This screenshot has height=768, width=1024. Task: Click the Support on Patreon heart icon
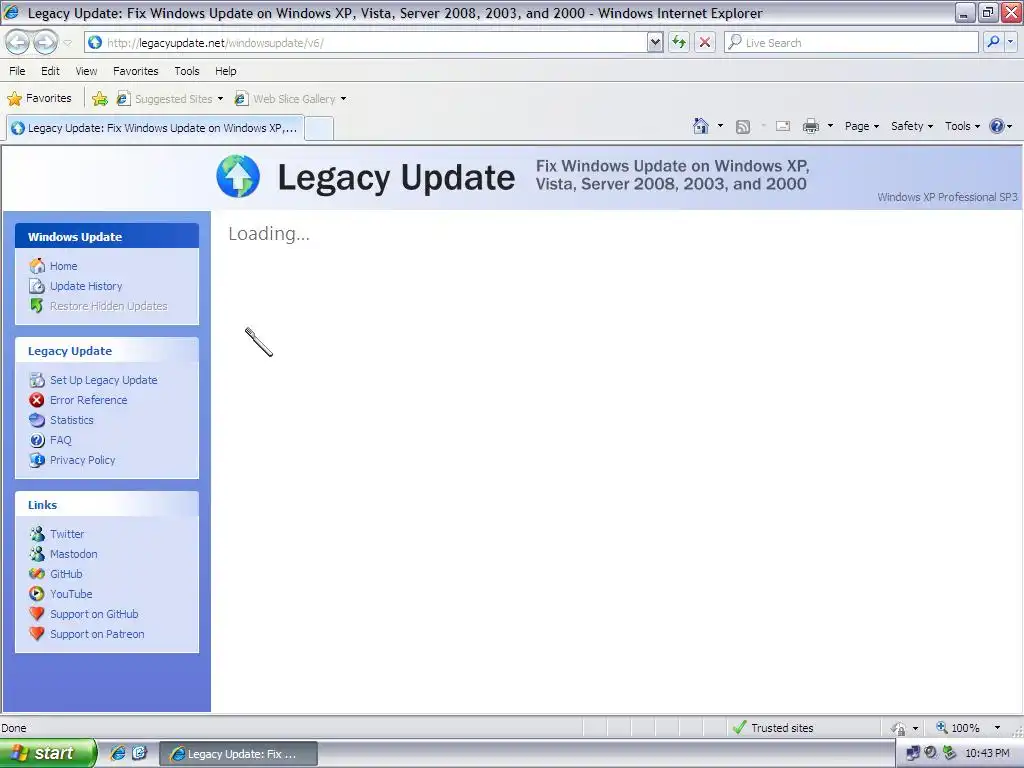[x=37, y=633]
